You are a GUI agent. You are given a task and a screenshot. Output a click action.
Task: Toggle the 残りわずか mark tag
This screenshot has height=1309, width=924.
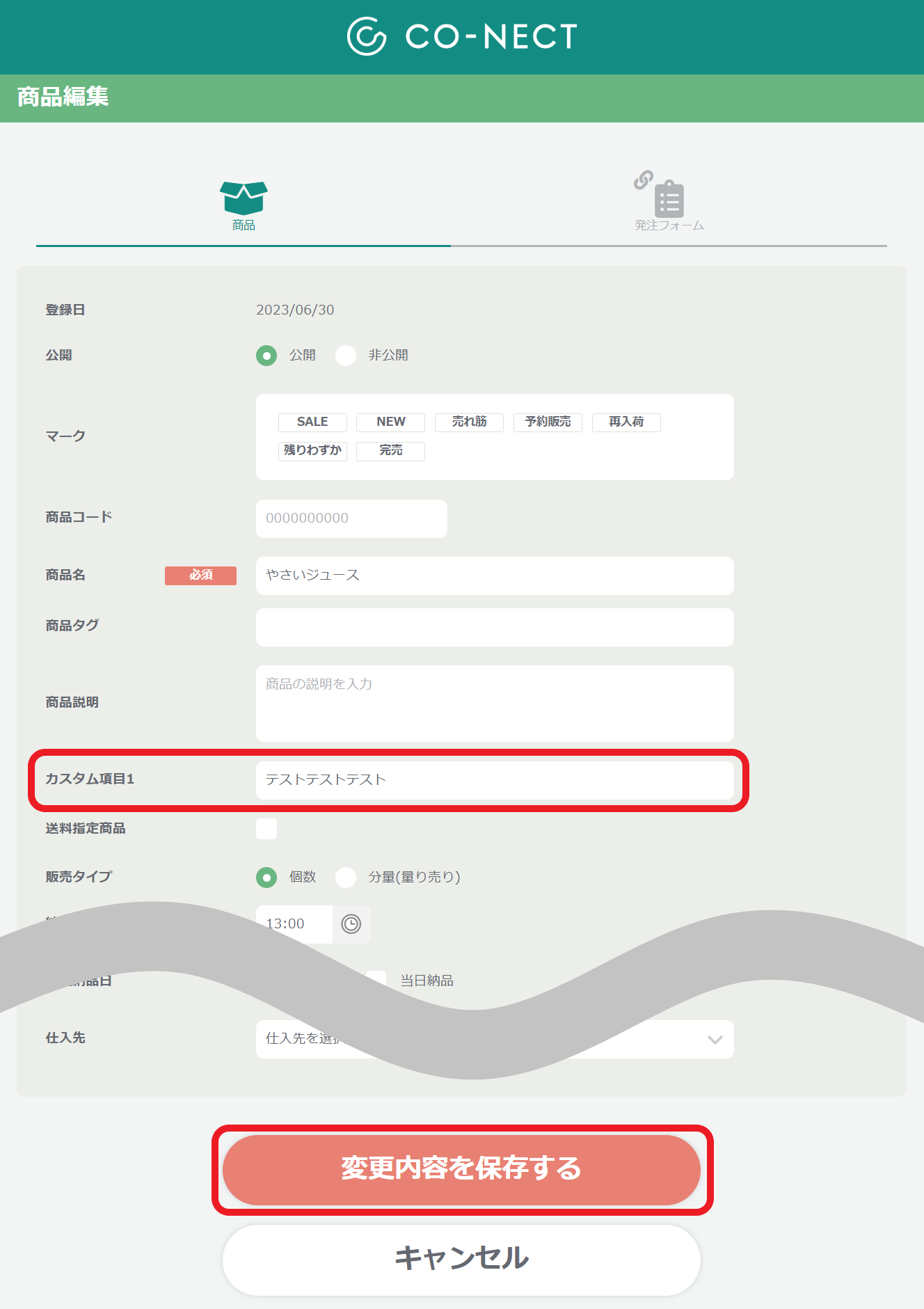click(312, 451)
